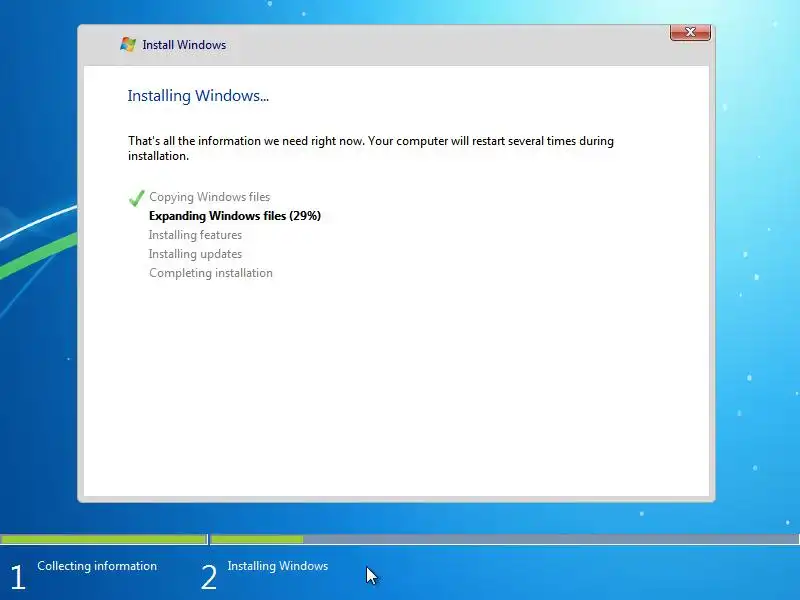This screenshot has height=600, width=800.
Task: Click the 'Installing Windows' stage label at bottom
Action: coord(278,566)
